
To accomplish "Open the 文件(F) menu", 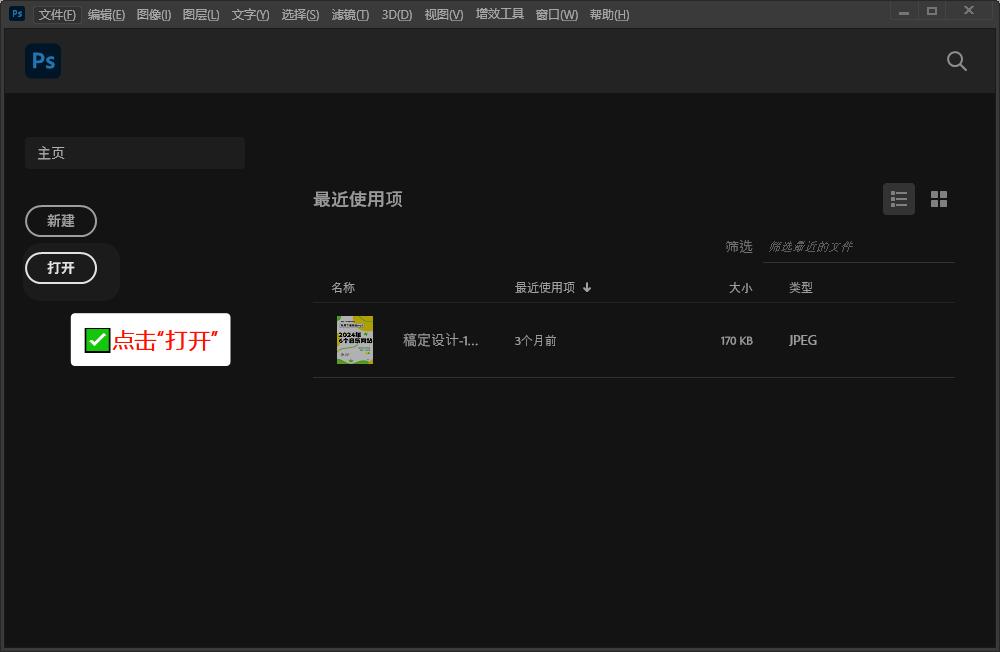I will pos(57,14).
